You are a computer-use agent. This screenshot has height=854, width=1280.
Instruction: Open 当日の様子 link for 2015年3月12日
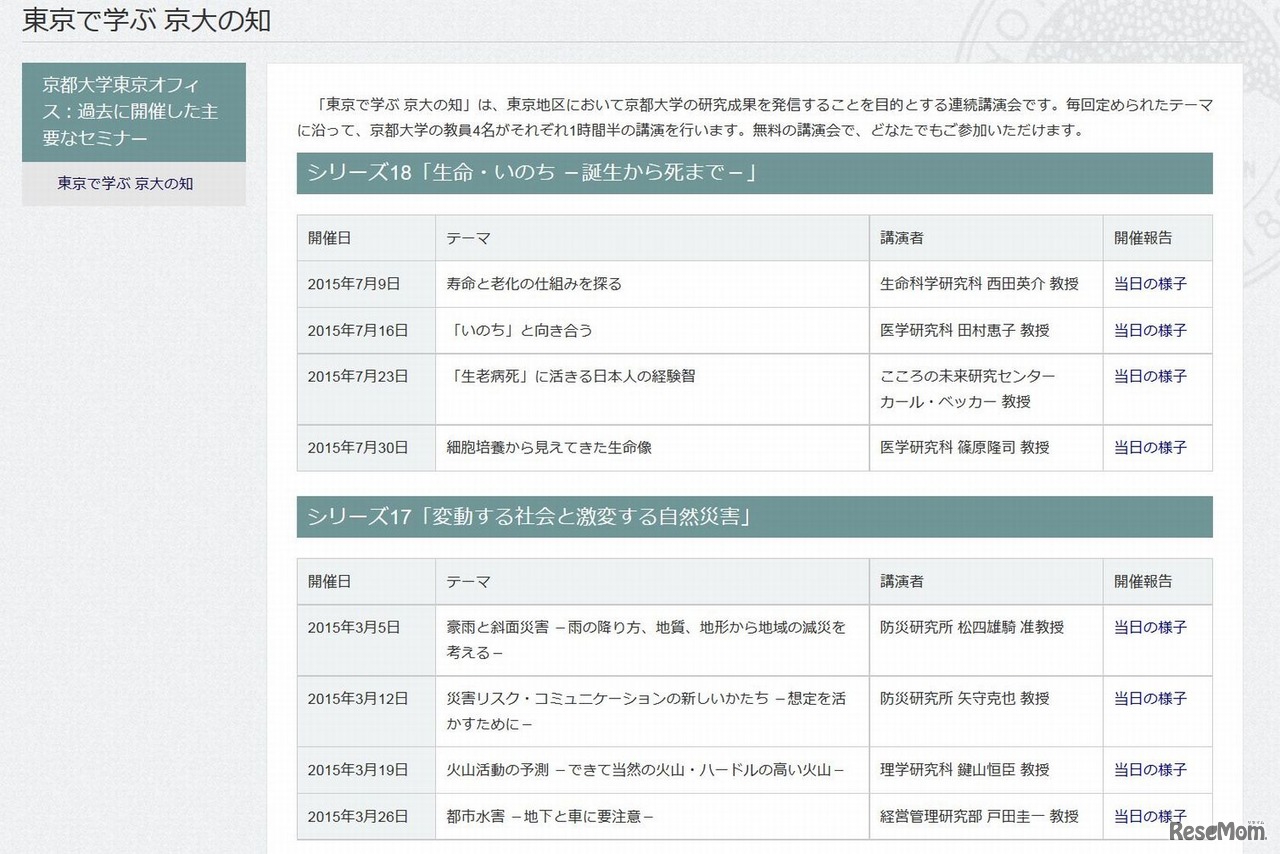(1150, 698)
